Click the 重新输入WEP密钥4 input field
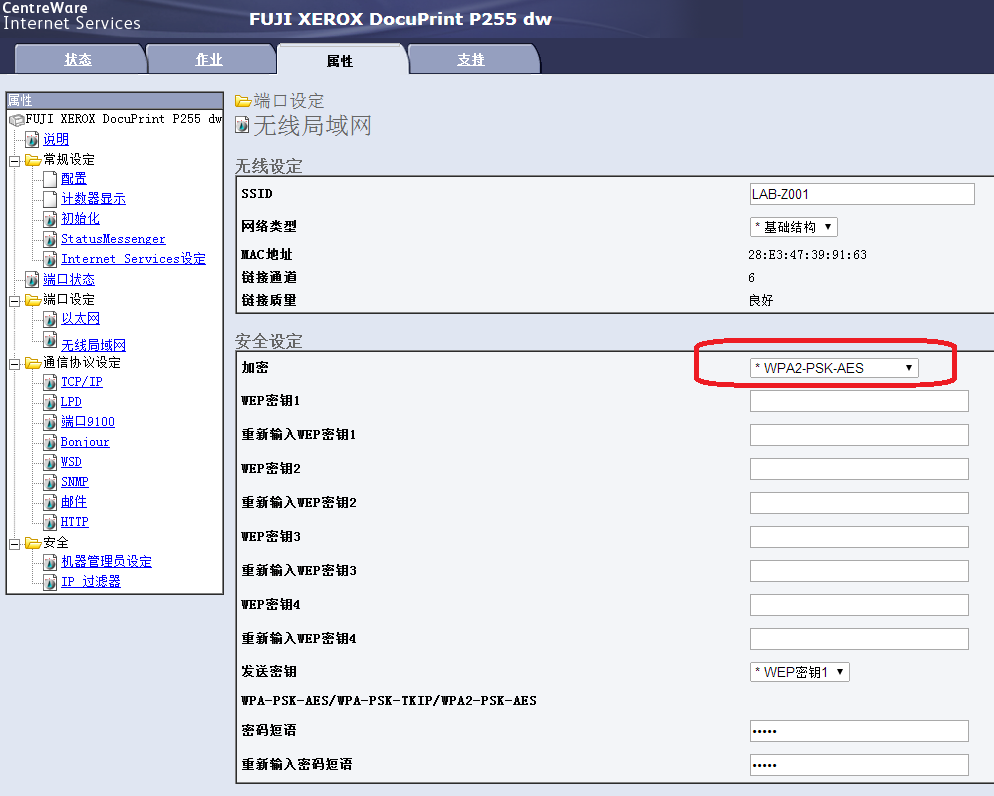This screenshot has height=796, width=994. pyautogui.click(x=859, y=639)
